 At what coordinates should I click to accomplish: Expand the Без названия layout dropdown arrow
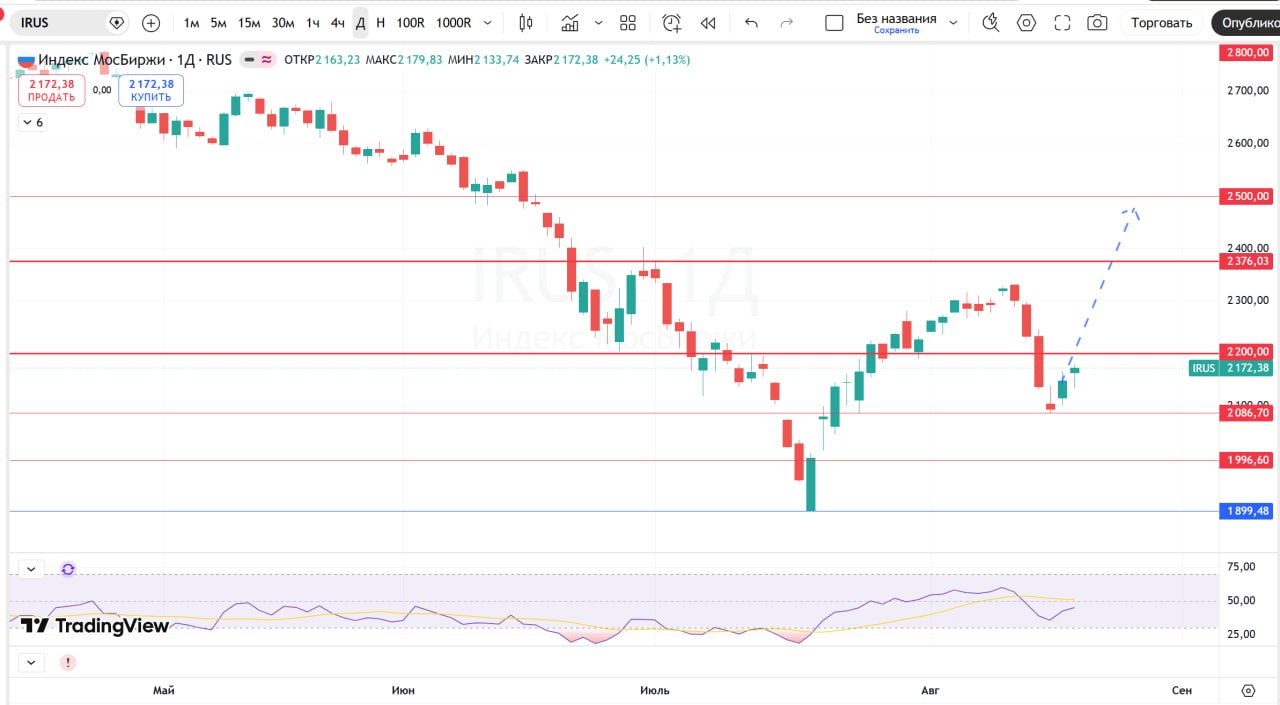[953, 22]
